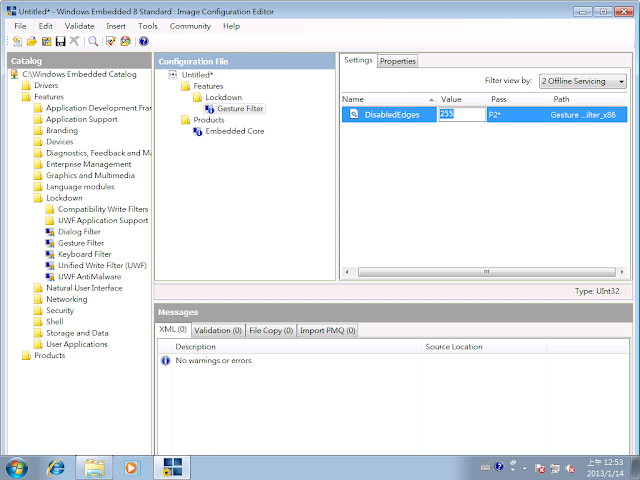The image size is (640, 480).
Task: Sort settings by Name column header
Action: pos(389,99)
